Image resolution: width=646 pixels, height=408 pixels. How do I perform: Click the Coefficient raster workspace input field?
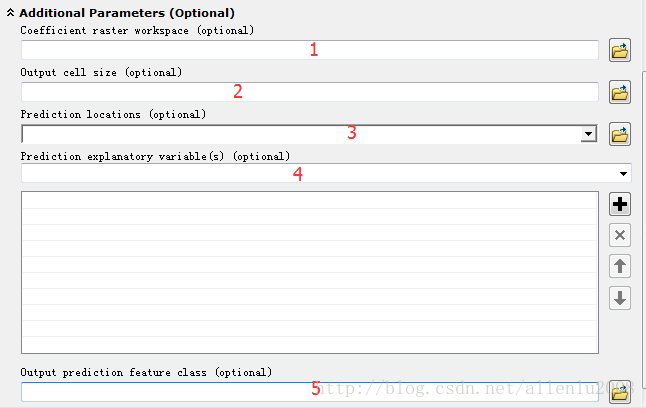pyautogui.click(x=309, y=50)
